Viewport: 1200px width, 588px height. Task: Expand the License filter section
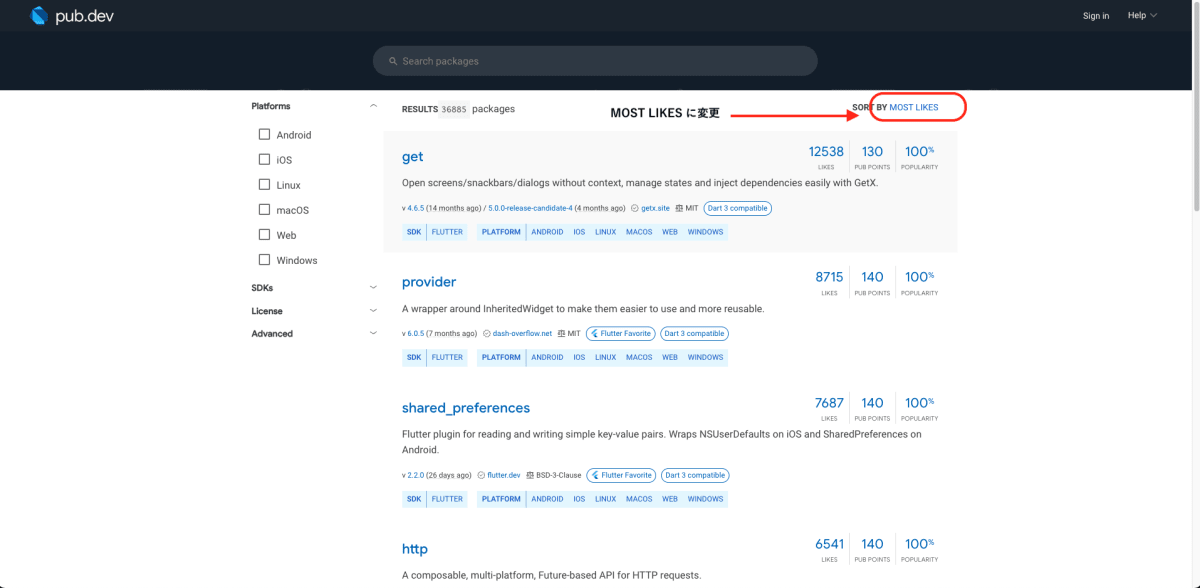pos(373,311)
